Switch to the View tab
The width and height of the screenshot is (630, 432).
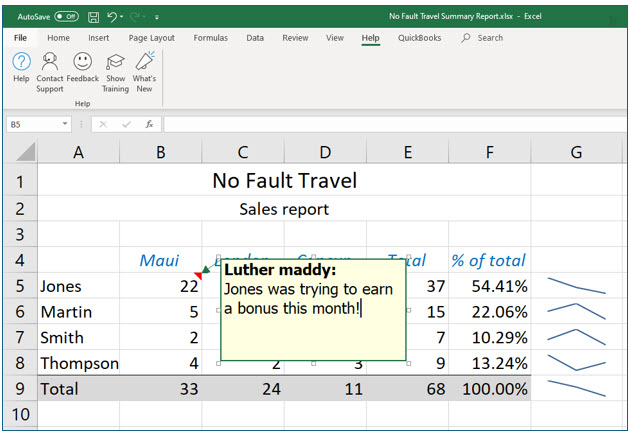tap(335, 38)
